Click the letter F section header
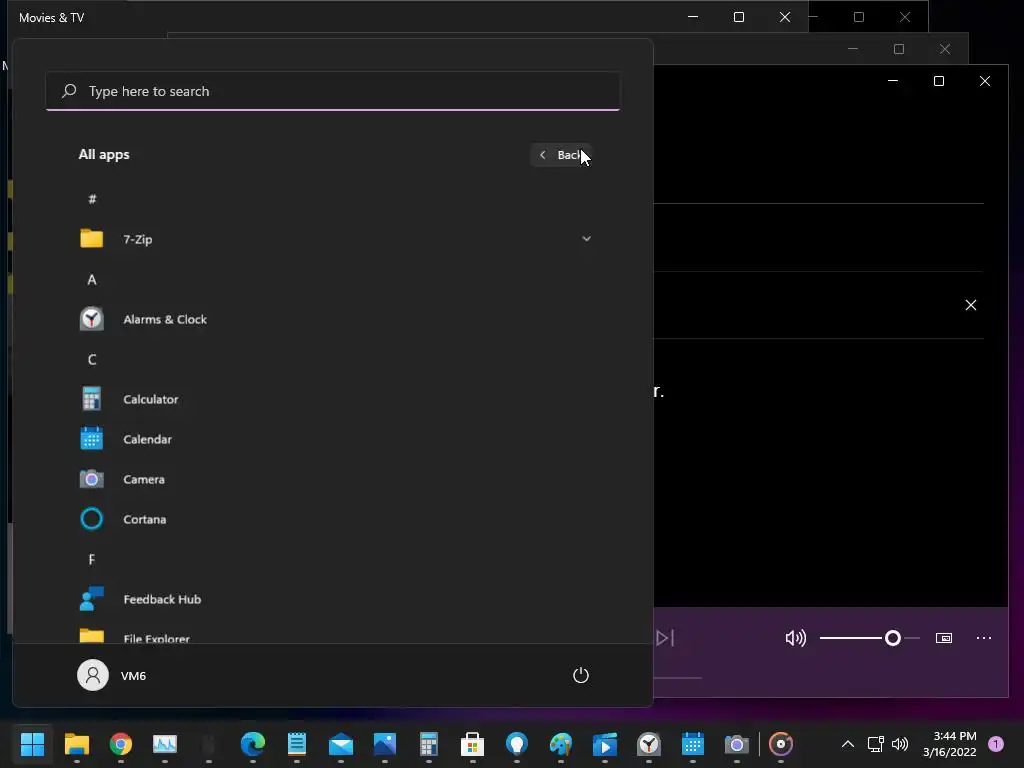The image size is (1024, 768). click(x=92, y=559)
